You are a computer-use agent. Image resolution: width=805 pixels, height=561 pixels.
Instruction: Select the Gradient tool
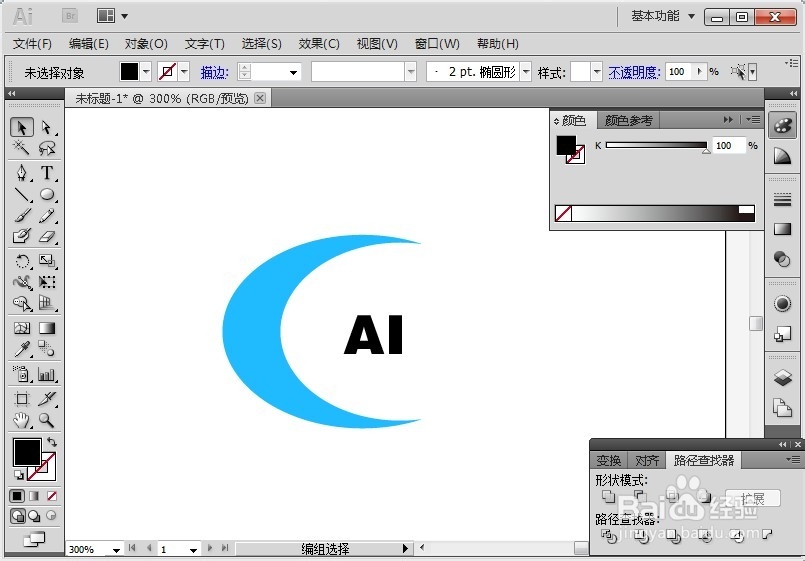coord(46,328)
